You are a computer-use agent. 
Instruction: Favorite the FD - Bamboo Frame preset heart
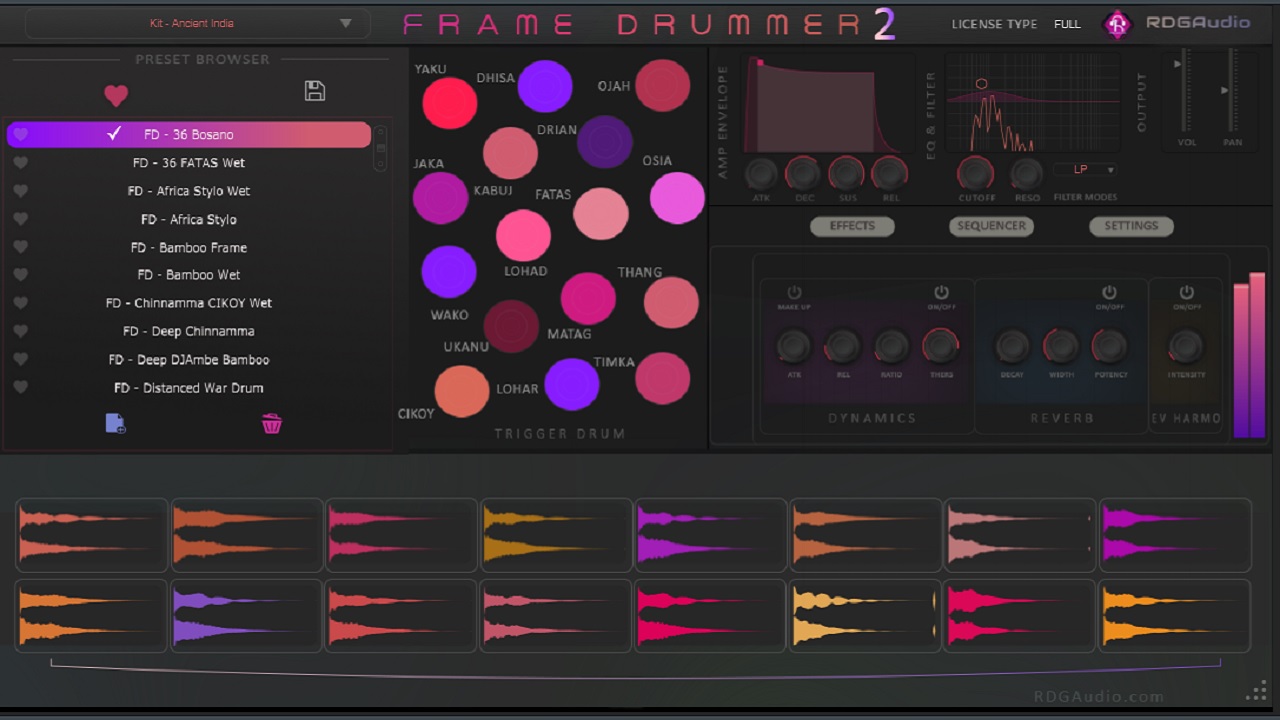click(x=20, y=246)
